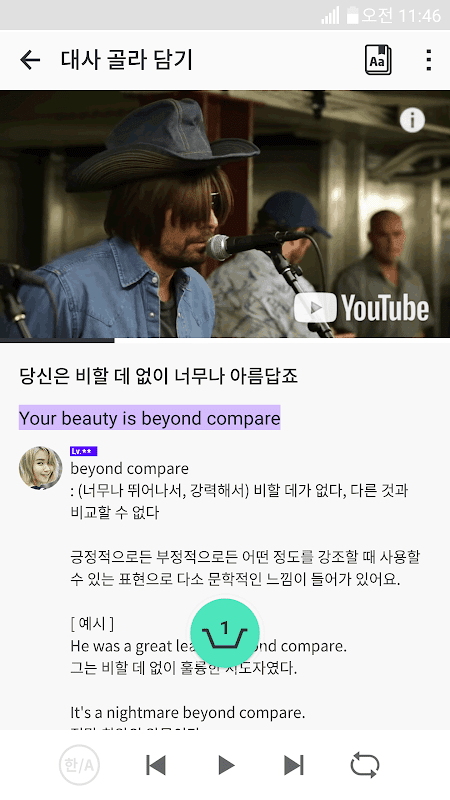The width and height of the screenshot is (450, 800).
Task: Click the Lv.** level badge
Action: pos(83,451)
